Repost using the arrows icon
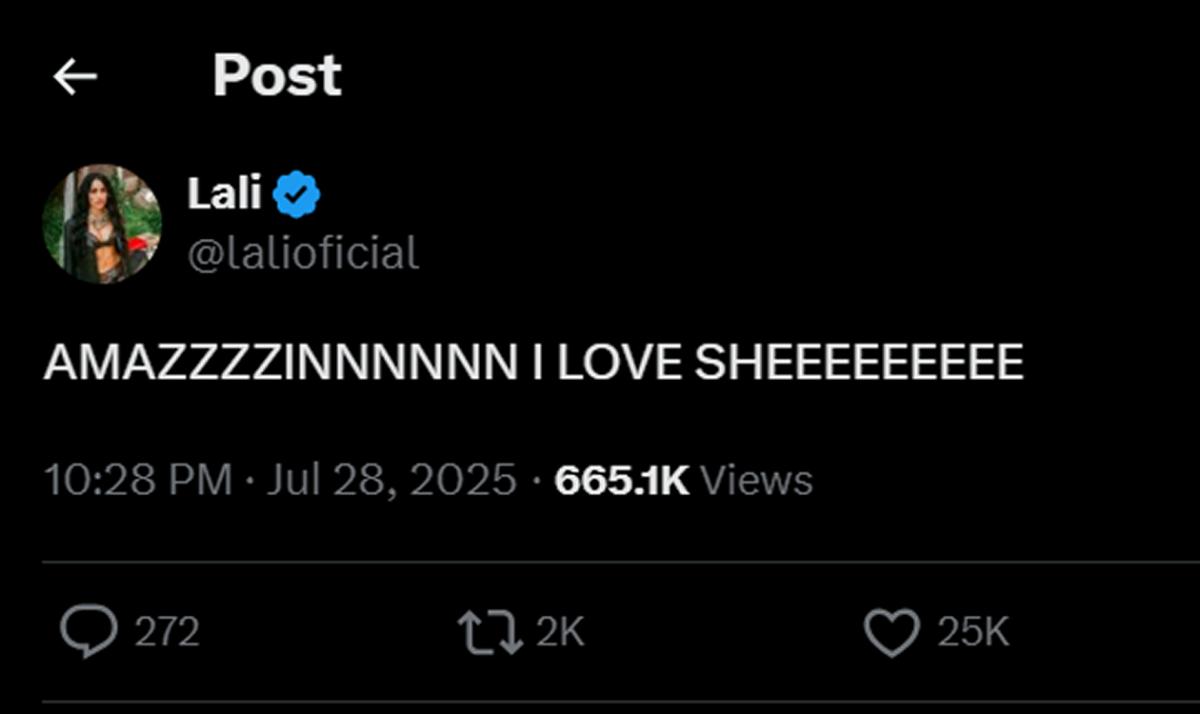1200x714 pixels. [490, 632]
